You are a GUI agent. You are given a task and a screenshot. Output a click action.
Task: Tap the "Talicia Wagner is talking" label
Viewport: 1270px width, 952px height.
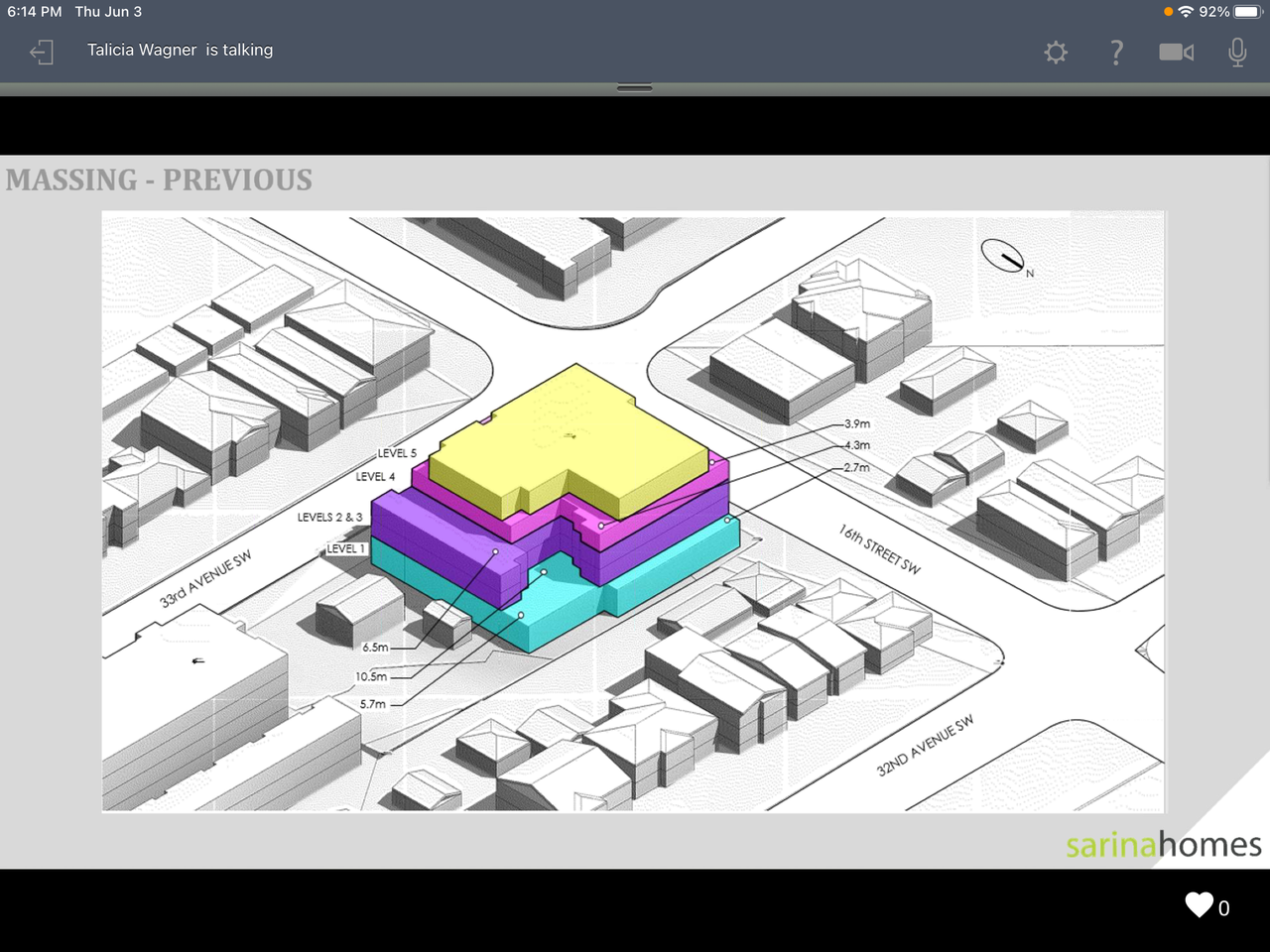180,50
